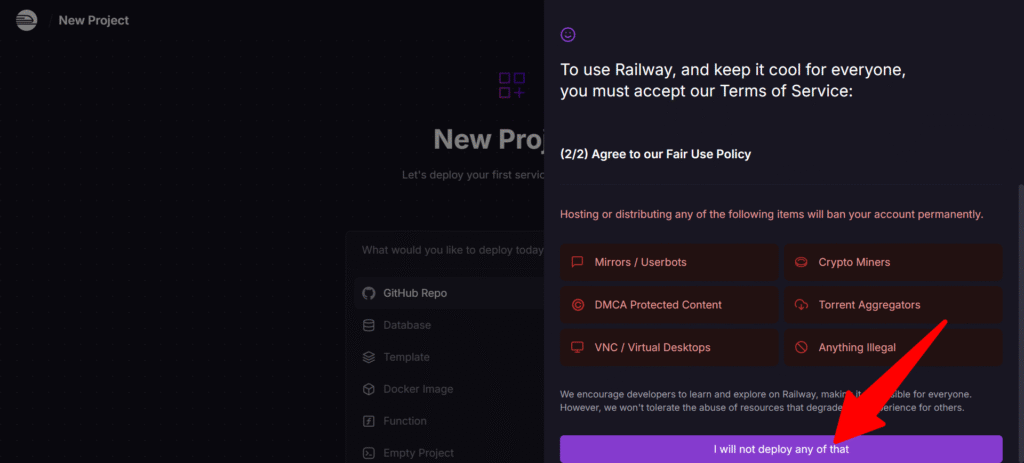Click the New Project grid icon
Screen dimensions: 1024x463
coord(512,86)
